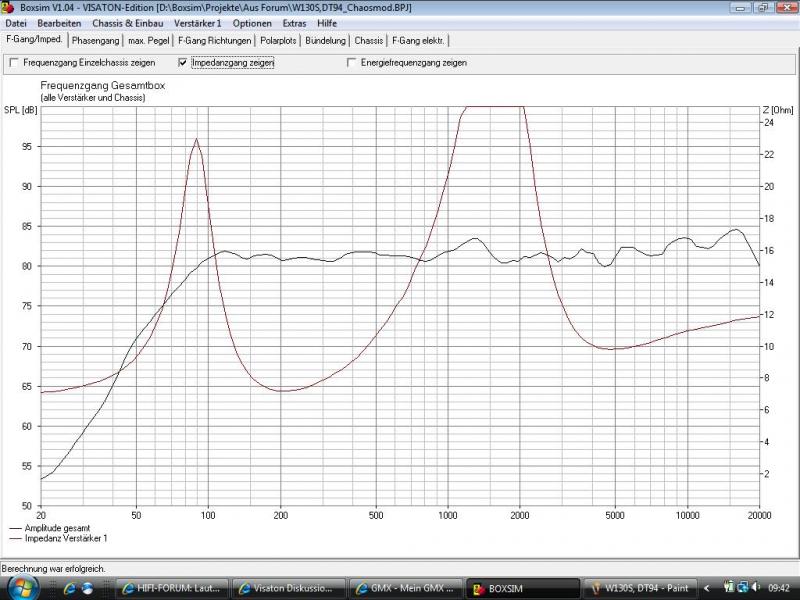Select the F-Gang elektr. tab
Screen dimensions: 800x600
(419, 41)
